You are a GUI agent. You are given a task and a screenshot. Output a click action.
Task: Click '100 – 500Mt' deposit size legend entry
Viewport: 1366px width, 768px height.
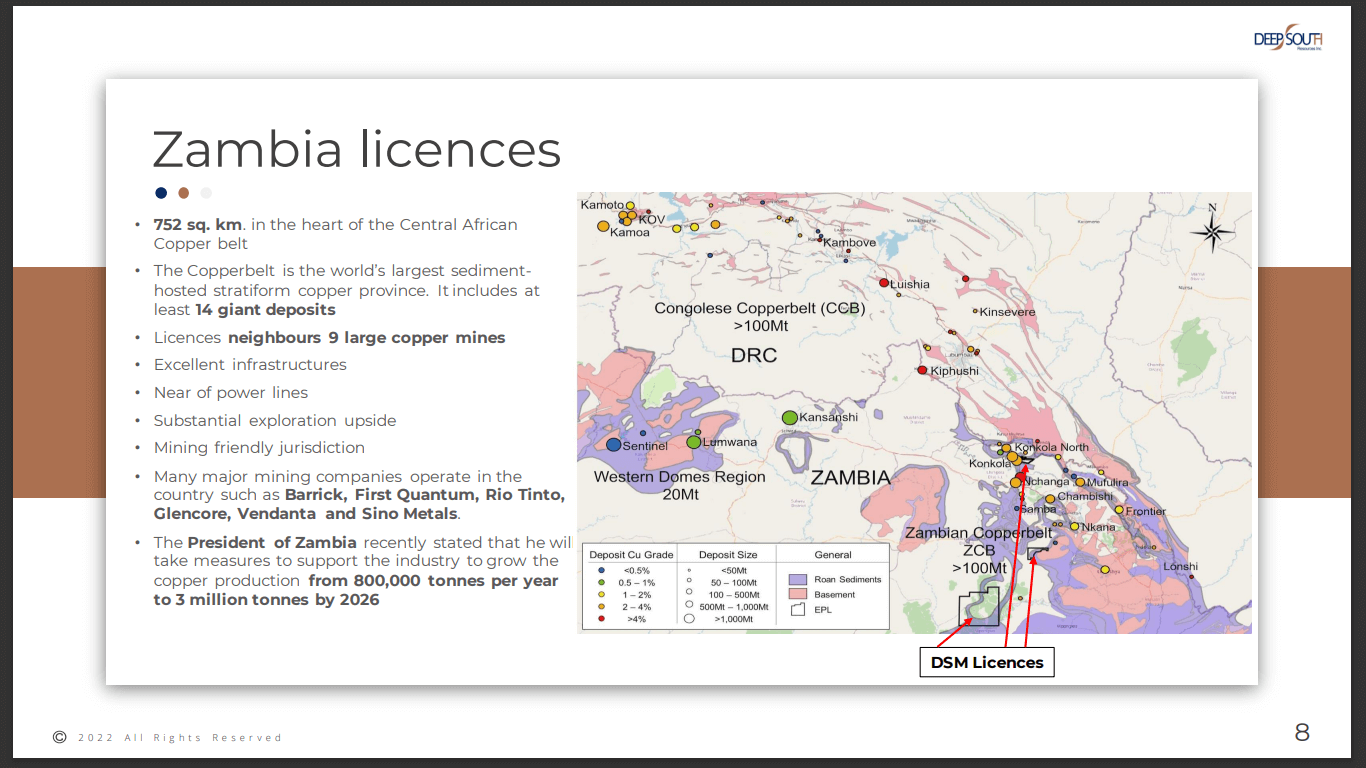[735, 594]
